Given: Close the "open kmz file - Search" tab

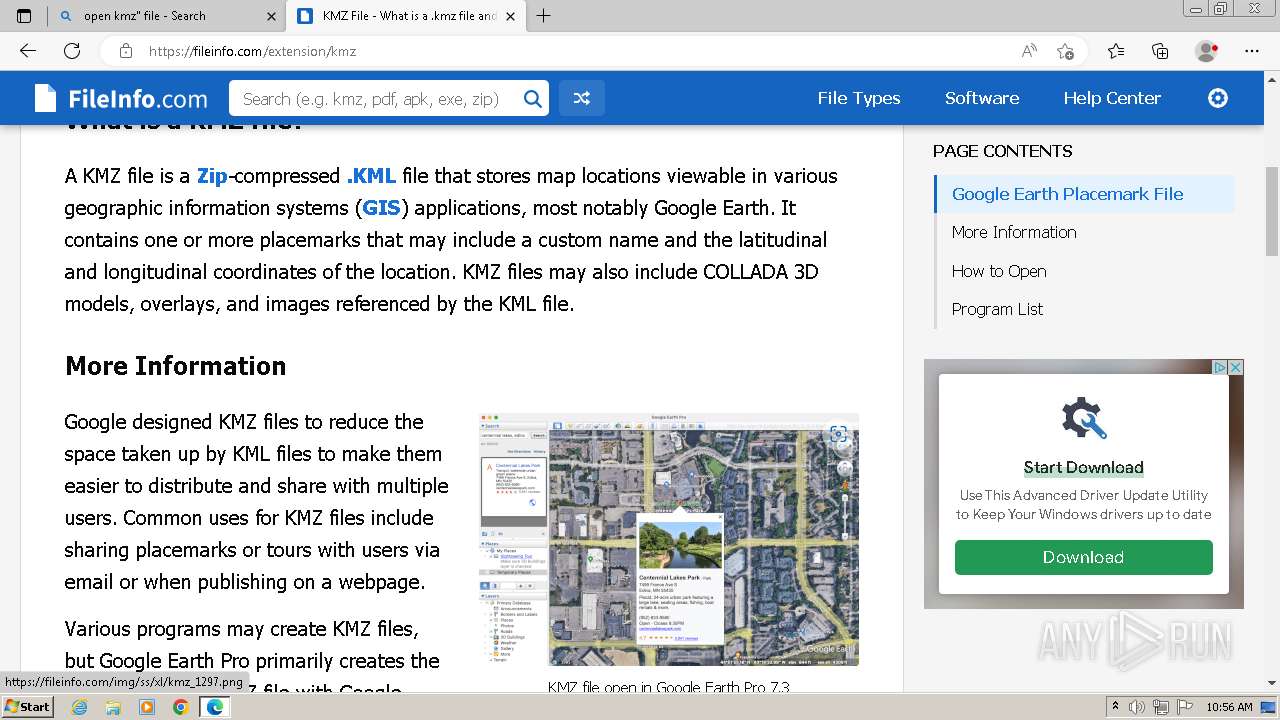Looking at the screenshot, I should (272, 16).
